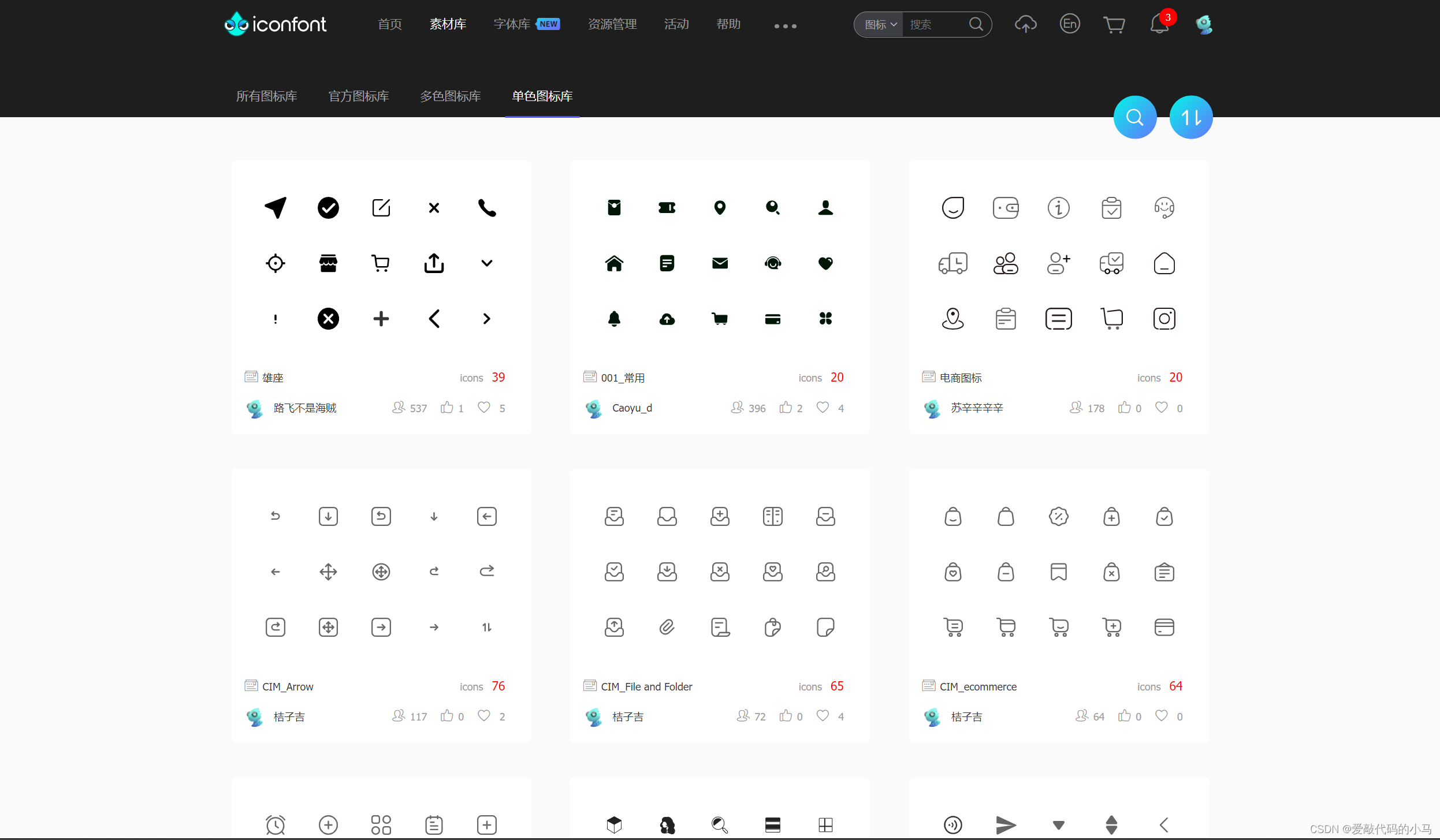Open the shopping cart in the header
The height and width of the screenshot is (840, 1440).
coord(1114,25)
